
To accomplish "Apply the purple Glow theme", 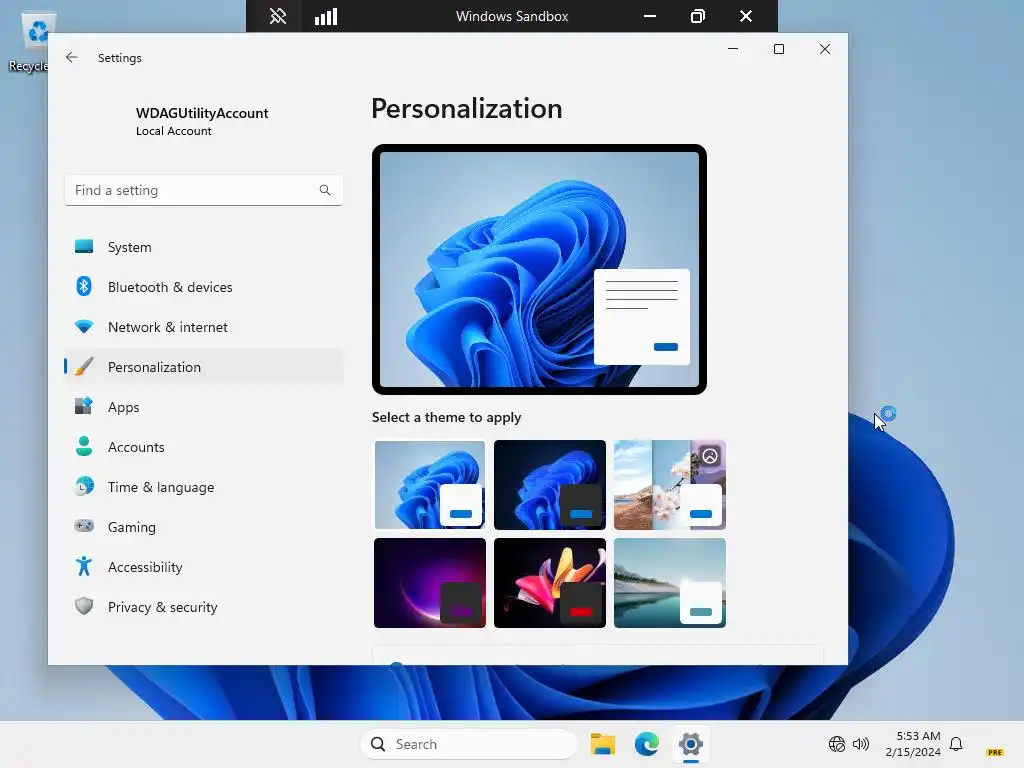I will [x=430, y=583].
